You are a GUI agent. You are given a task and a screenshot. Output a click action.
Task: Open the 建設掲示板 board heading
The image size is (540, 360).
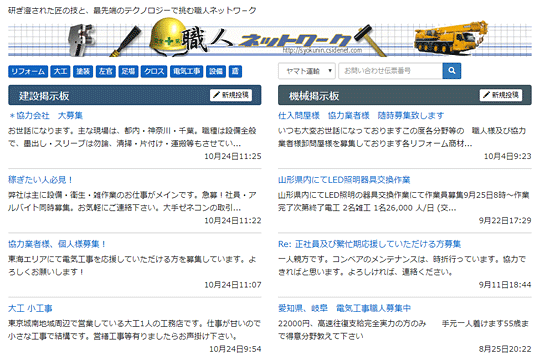click(x=44, y=96)
